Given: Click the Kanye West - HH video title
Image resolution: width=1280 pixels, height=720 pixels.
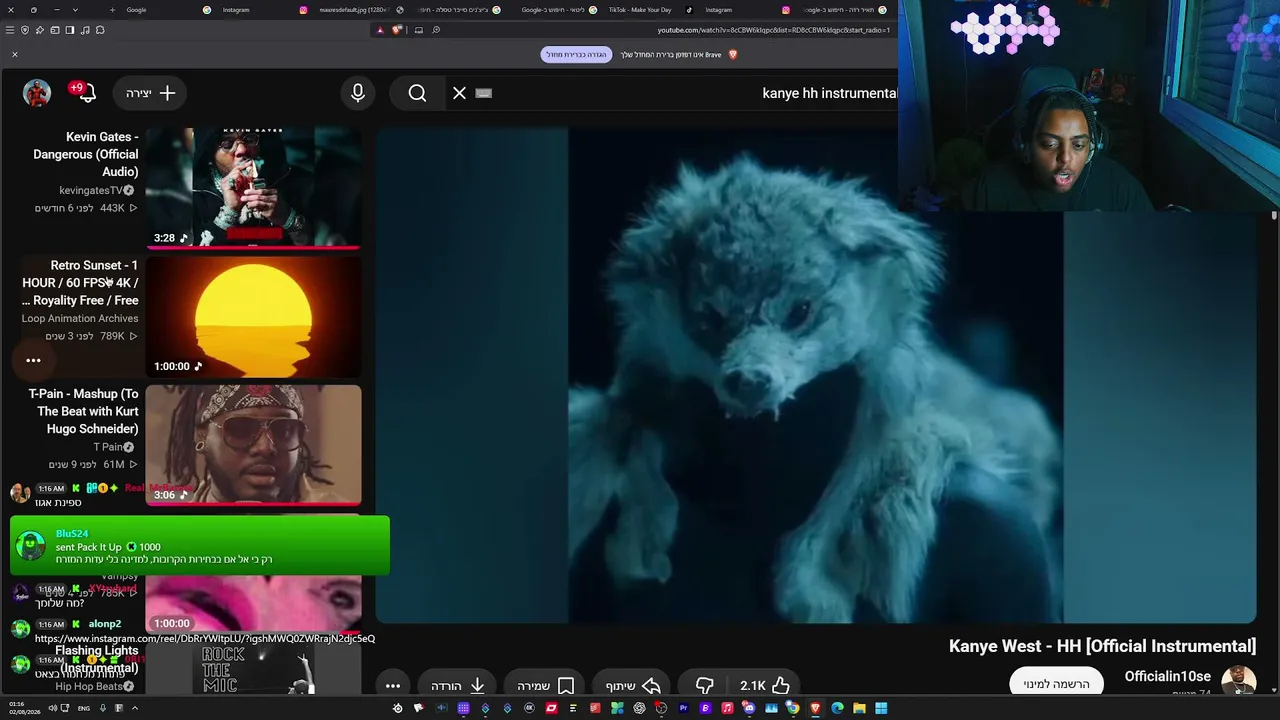Looking at the screenshot, I should [x=1102, y=646].
